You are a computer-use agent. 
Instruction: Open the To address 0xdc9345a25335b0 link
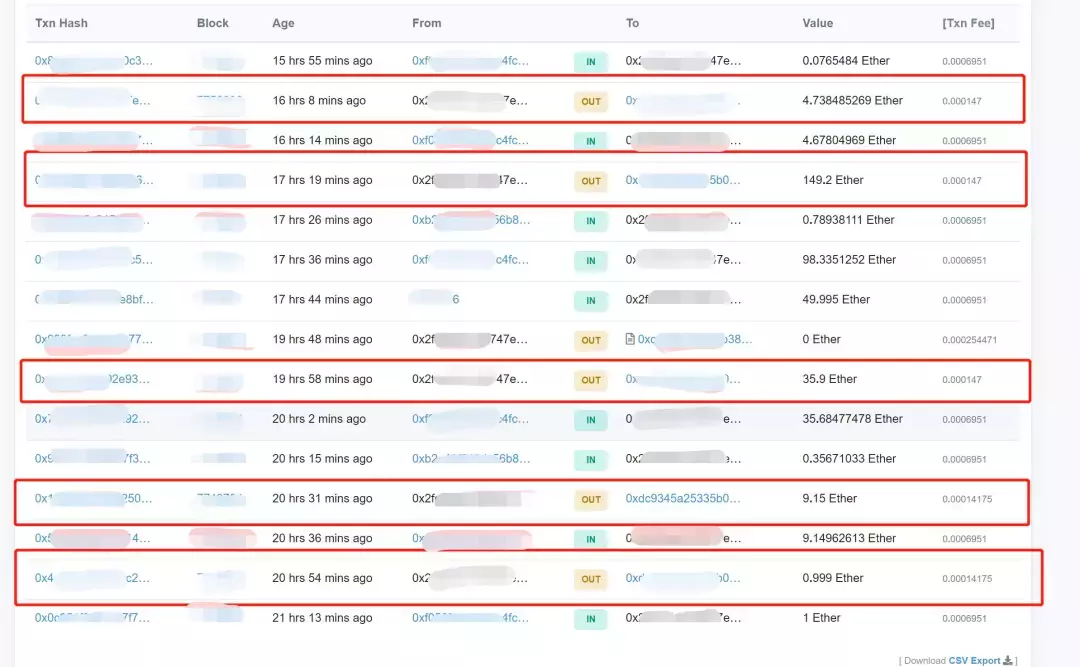point(683,498)
